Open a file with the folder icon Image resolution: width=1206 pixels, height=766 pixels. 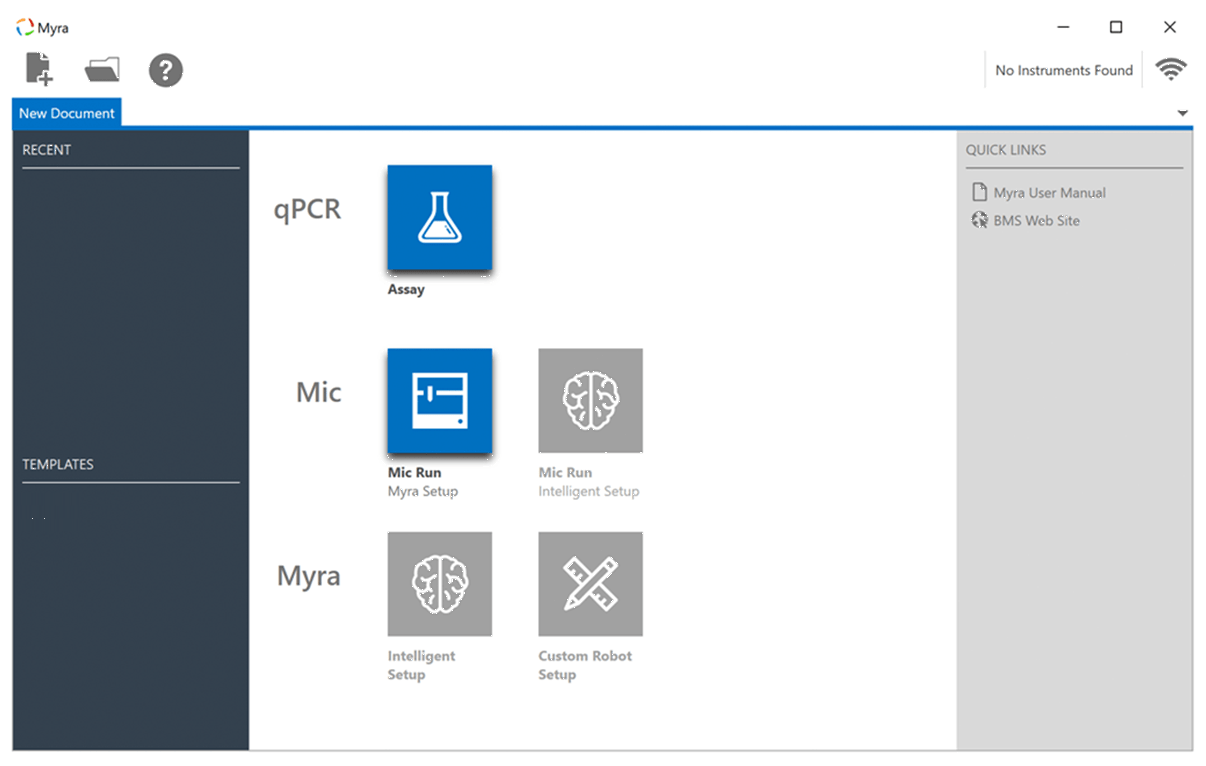pos(102,70)
